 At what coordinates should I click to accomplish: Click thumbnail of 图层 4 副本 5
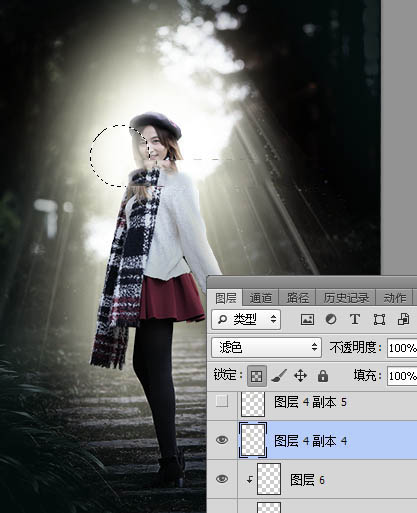click(253, 403)
